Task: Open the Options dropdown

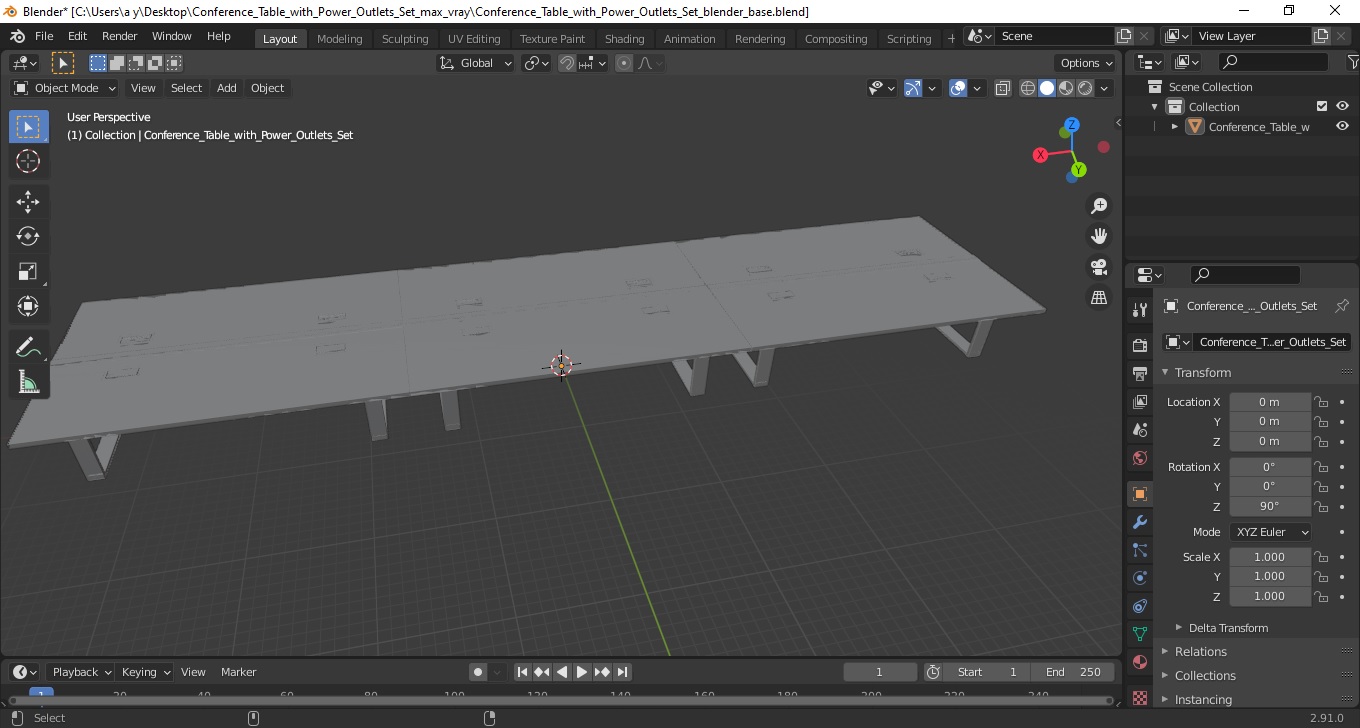Action: 1087,63
